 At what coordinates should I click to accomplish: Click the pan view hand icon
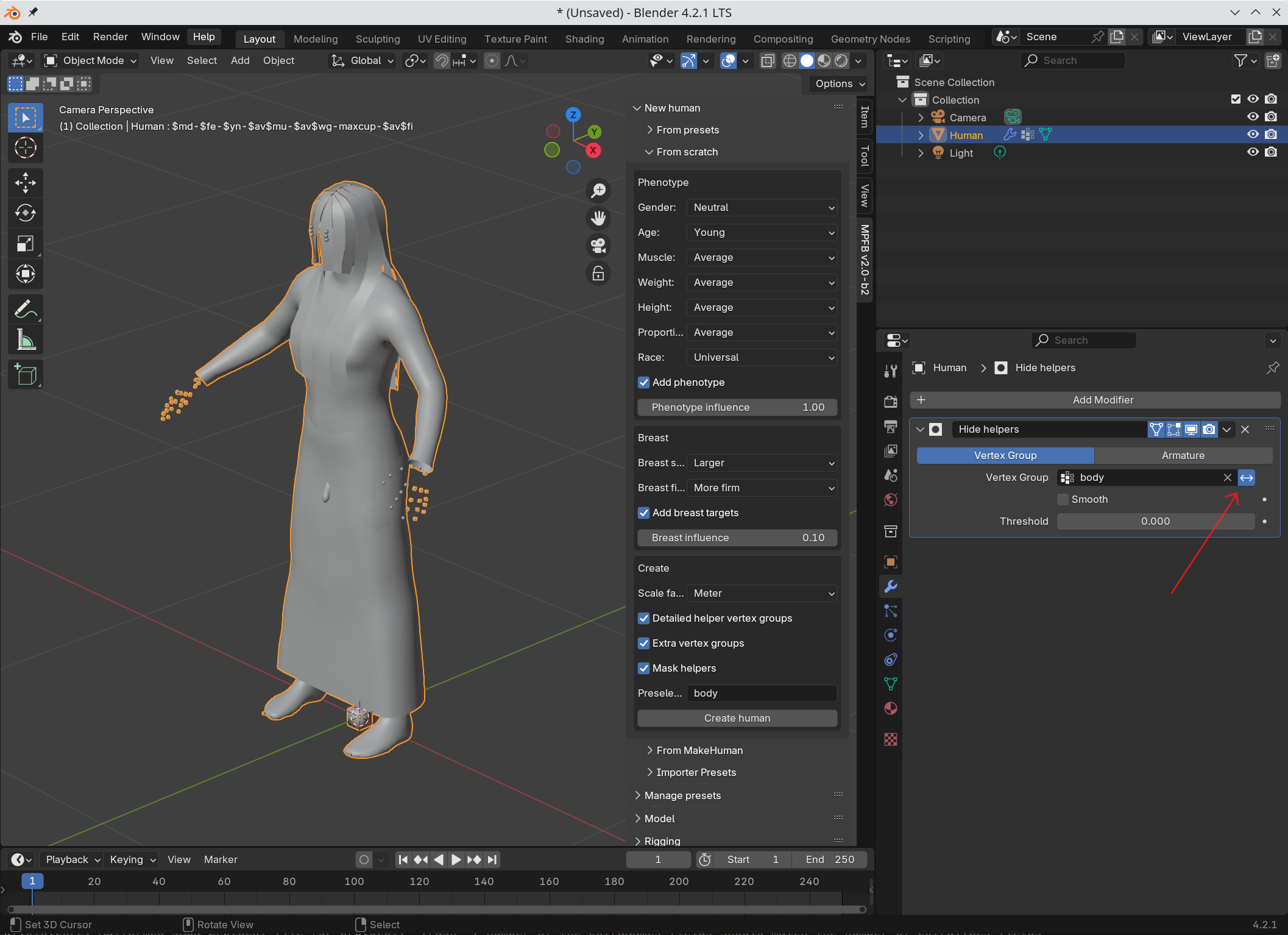(598, 218)
